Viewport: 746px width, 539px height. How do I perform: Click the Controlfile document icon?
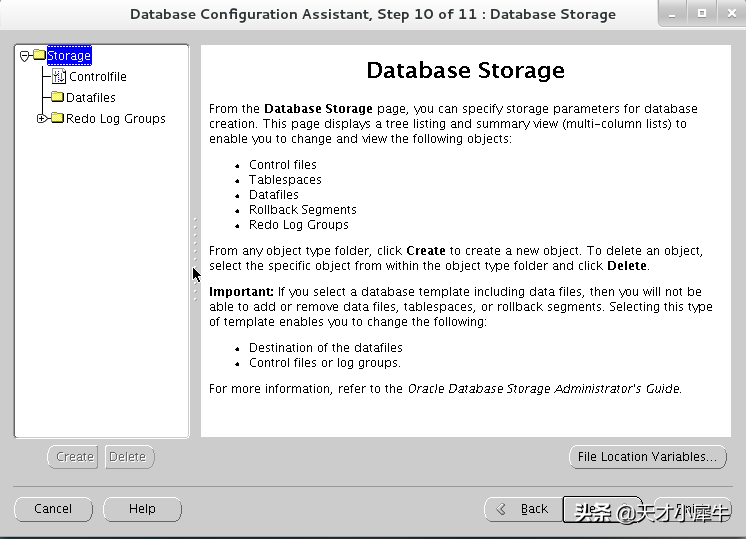(x=59, y=76)
